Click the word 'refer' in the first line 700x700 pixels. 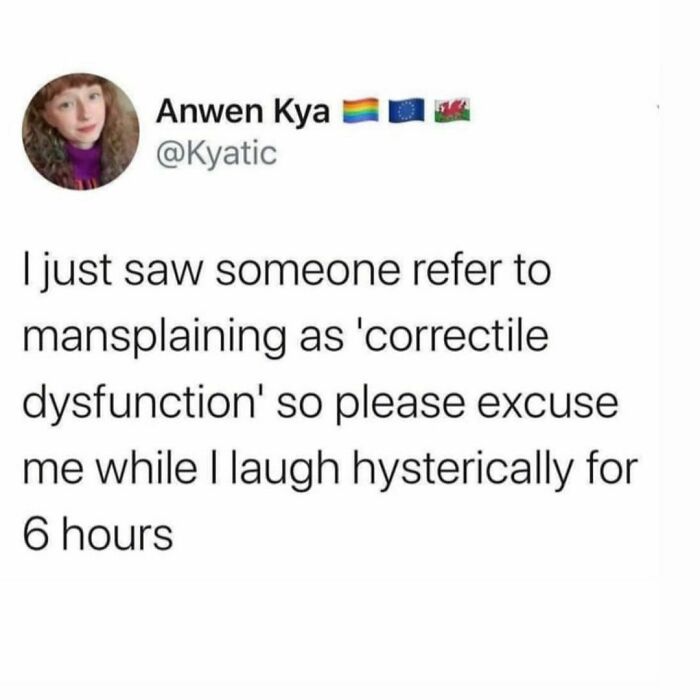point(457,269)
